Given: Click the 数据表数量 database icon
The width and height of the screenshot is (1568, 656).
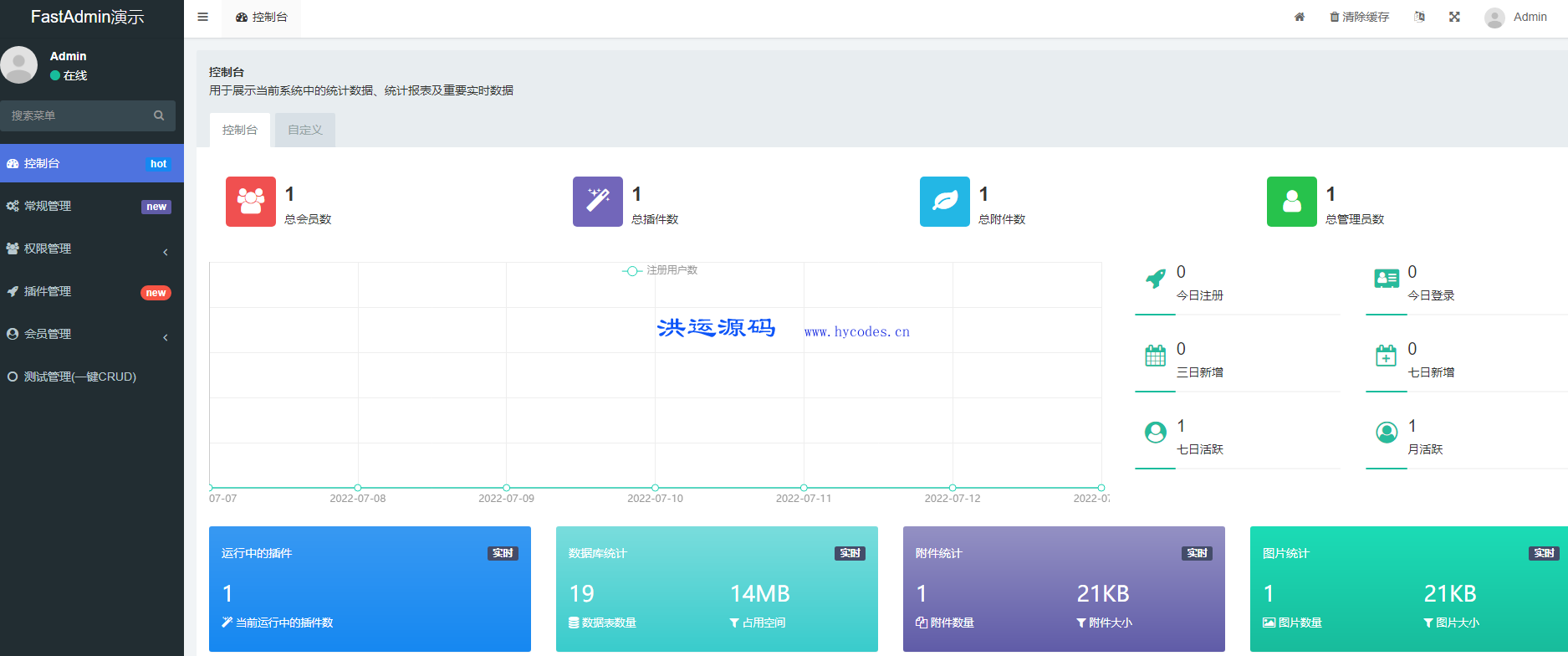Looking at the screenshot, I should (574, 623).
